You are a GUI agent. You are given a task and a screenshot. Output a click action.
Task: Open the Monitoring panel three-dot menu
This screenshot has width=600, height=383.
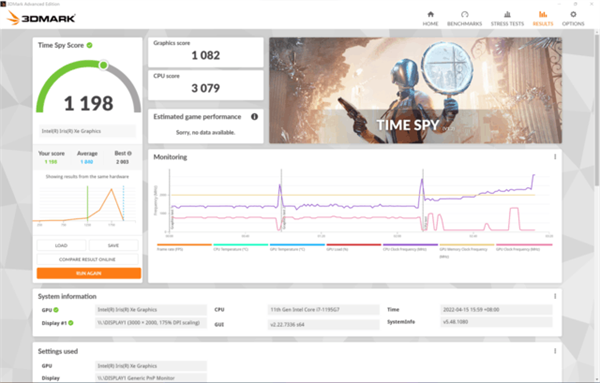[555, 157]
